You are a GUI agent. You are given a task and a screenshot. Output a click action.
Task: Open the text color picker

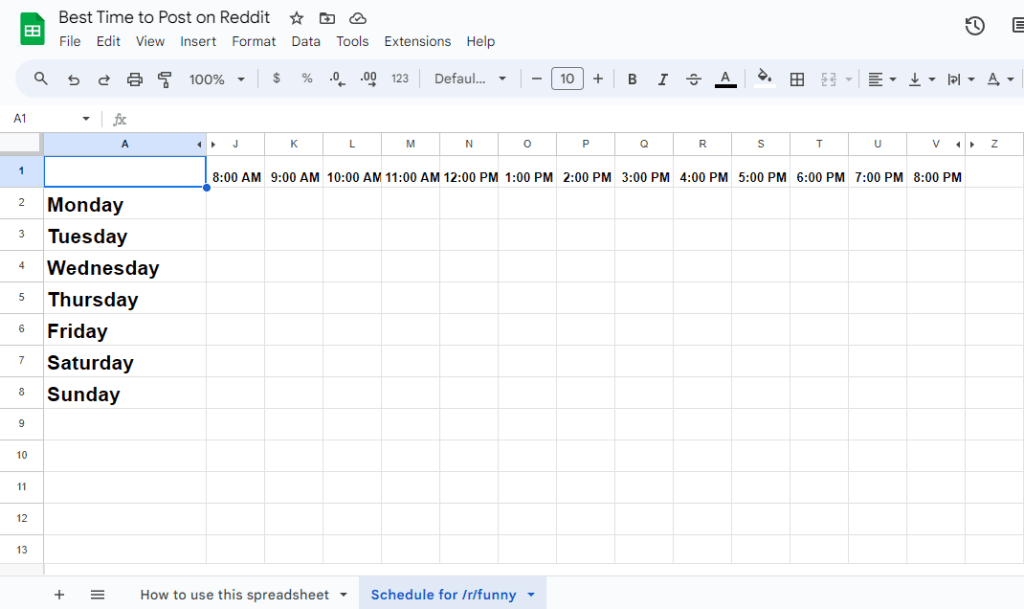(725, 78)
